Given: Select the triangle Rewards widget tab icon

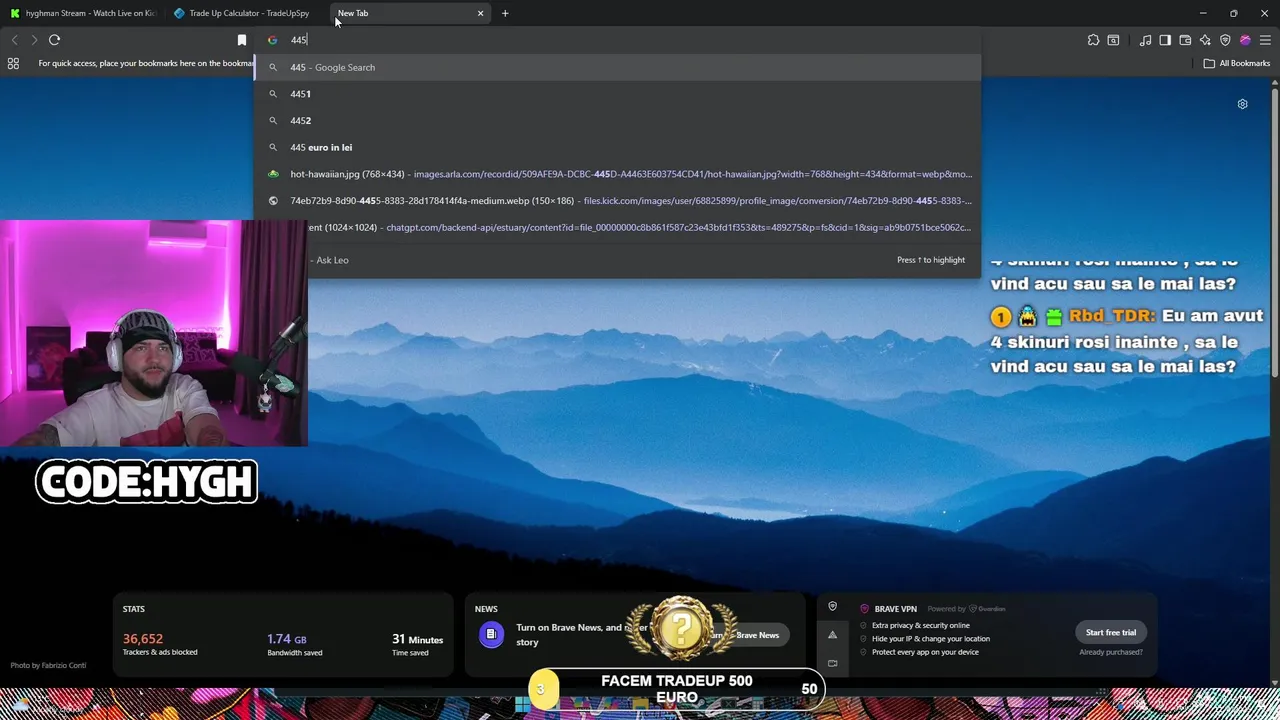Looking at the screenshot, I should (x=832, y=635).
